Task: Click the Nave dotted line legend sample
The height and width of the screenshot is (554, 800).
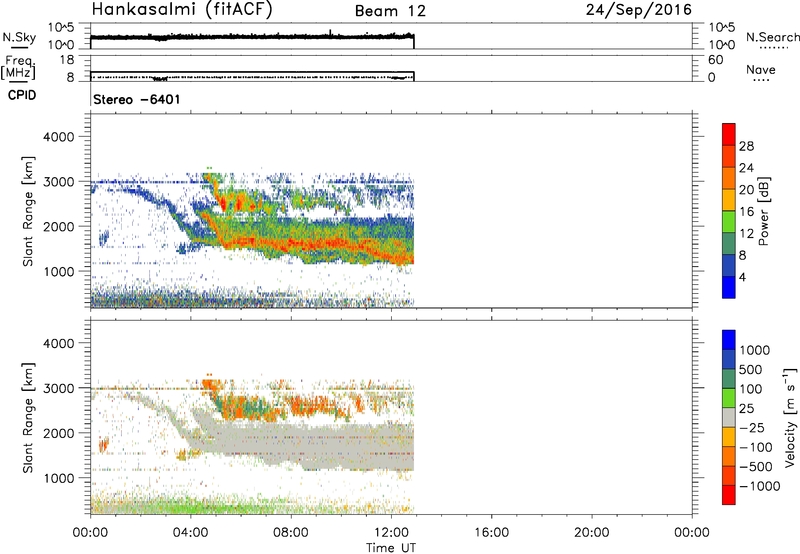Action: point(761,80)
